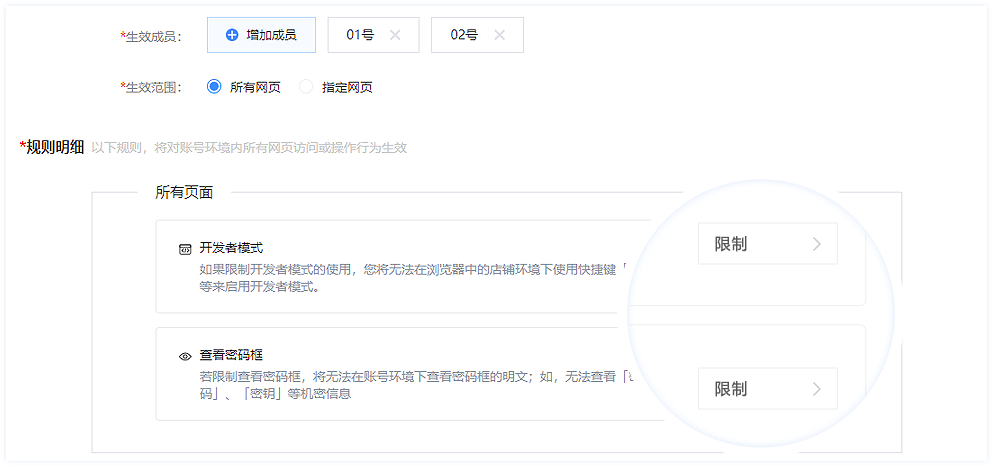
Task: Select the 02号 member tag
Action: coord(464,35)
